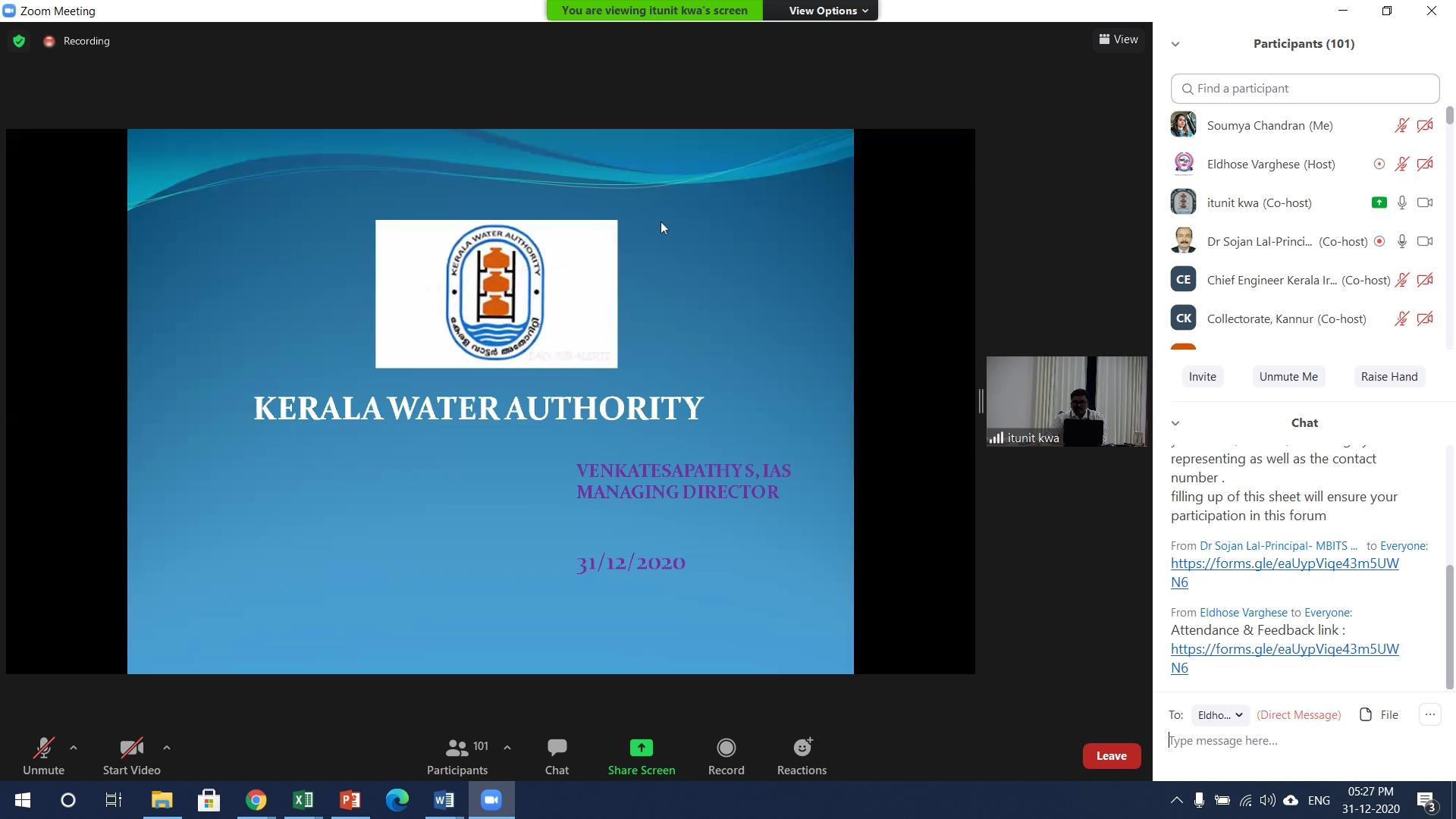
Task: Open the Chat bubble icon in toolbar
Action: (x=557, y=748)
